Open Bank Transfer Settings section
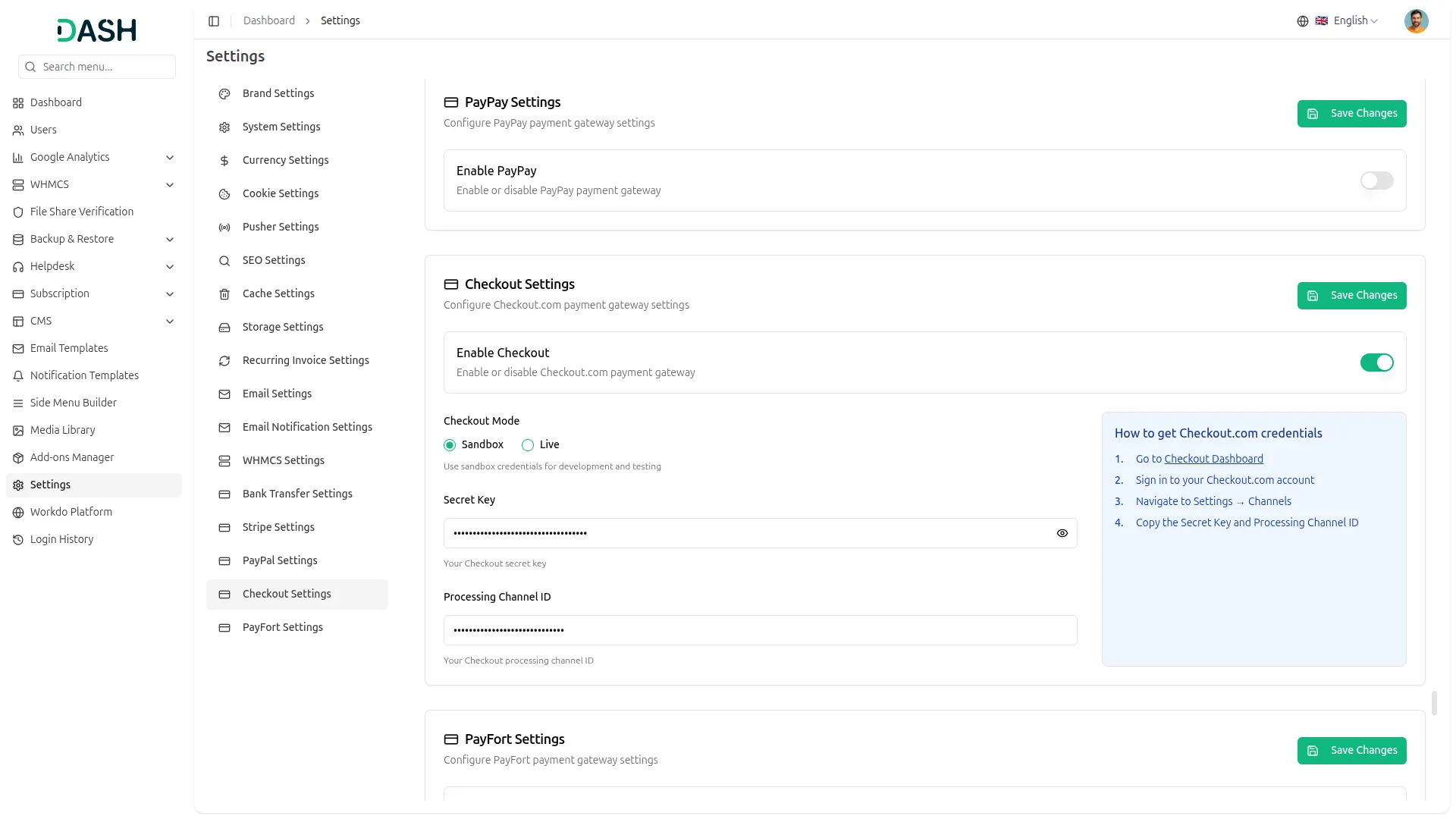 click(297, 494)
